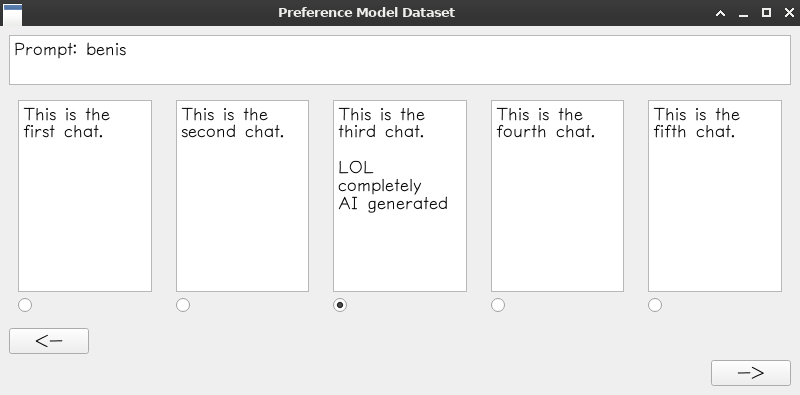
Task: Click the selected radio button under third chat
Action: click(x=340, y=305)
